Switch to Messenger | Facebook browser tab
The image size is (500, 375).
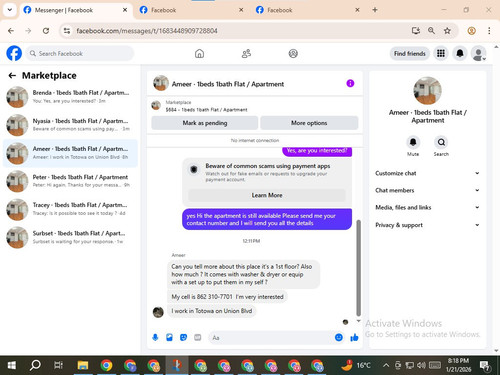pyautogui.click(x=76, y=10)
